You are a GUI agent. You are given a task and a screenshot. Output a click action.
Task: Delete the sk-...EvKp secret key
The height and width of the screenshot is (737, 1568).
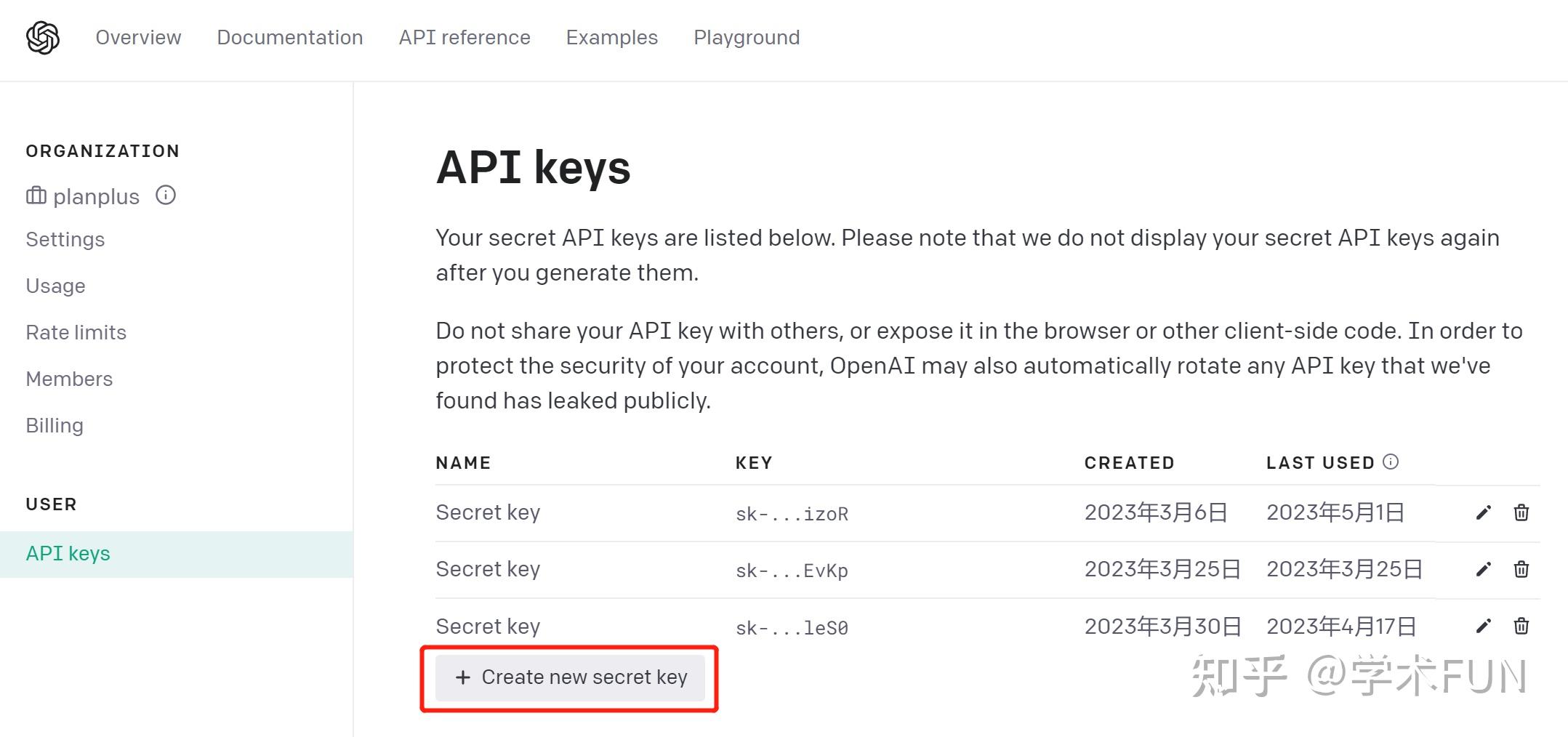coord(1521,569)
